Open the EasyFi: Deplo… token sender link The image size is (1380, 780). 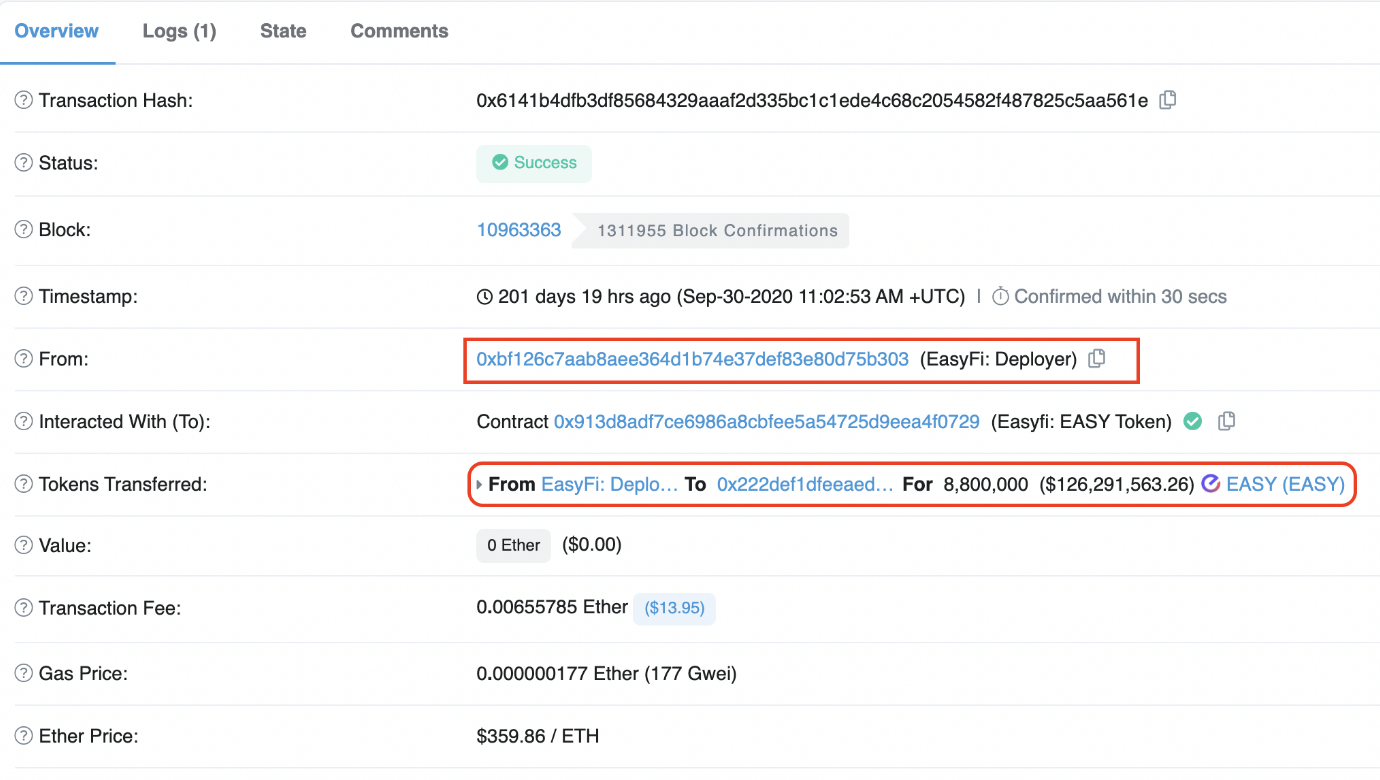pyautogui.click(x=610, y=484)
